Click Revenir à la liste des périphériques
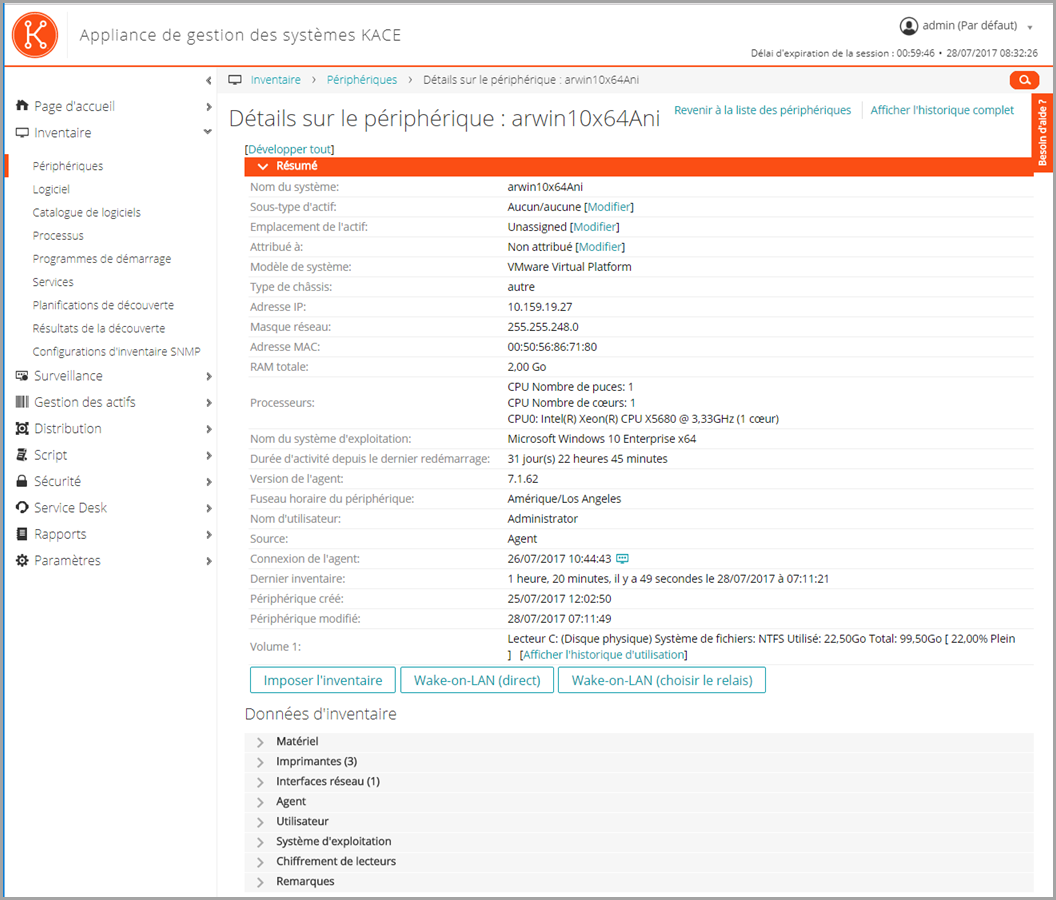1056x900 pixels. tap(762, 110)
